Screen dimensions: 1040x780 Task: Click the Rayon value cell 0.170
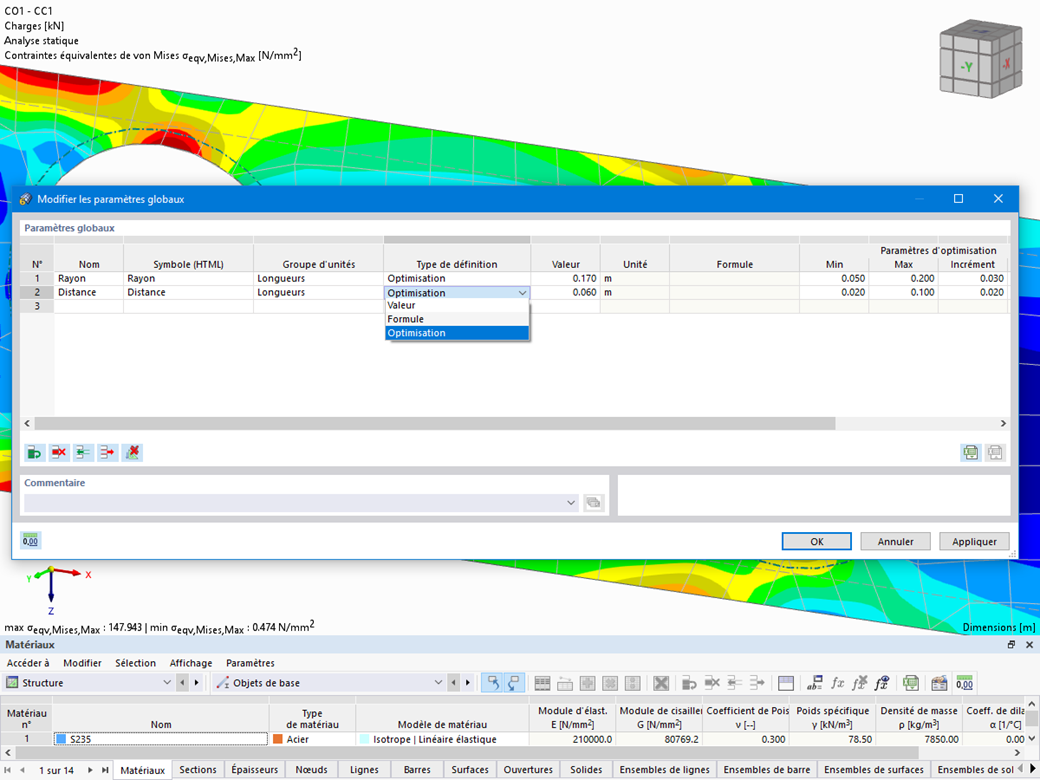[565, 279]
